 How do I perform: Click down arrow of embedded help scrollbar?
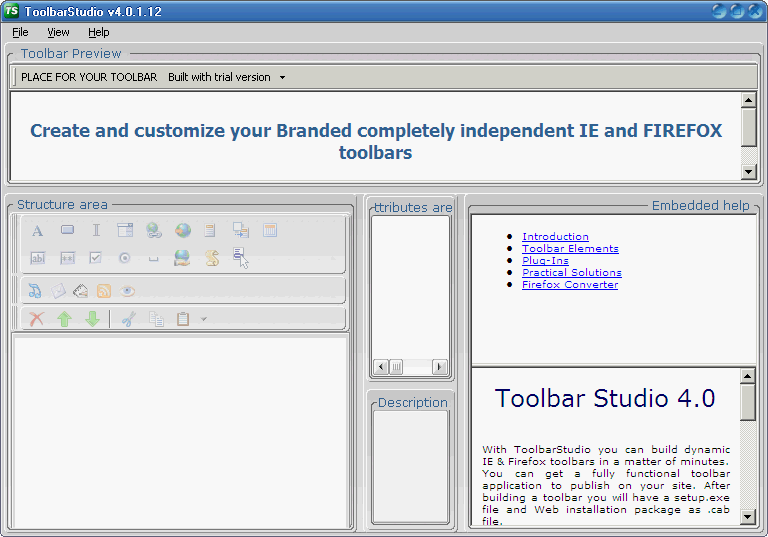(x=747, y=516)
